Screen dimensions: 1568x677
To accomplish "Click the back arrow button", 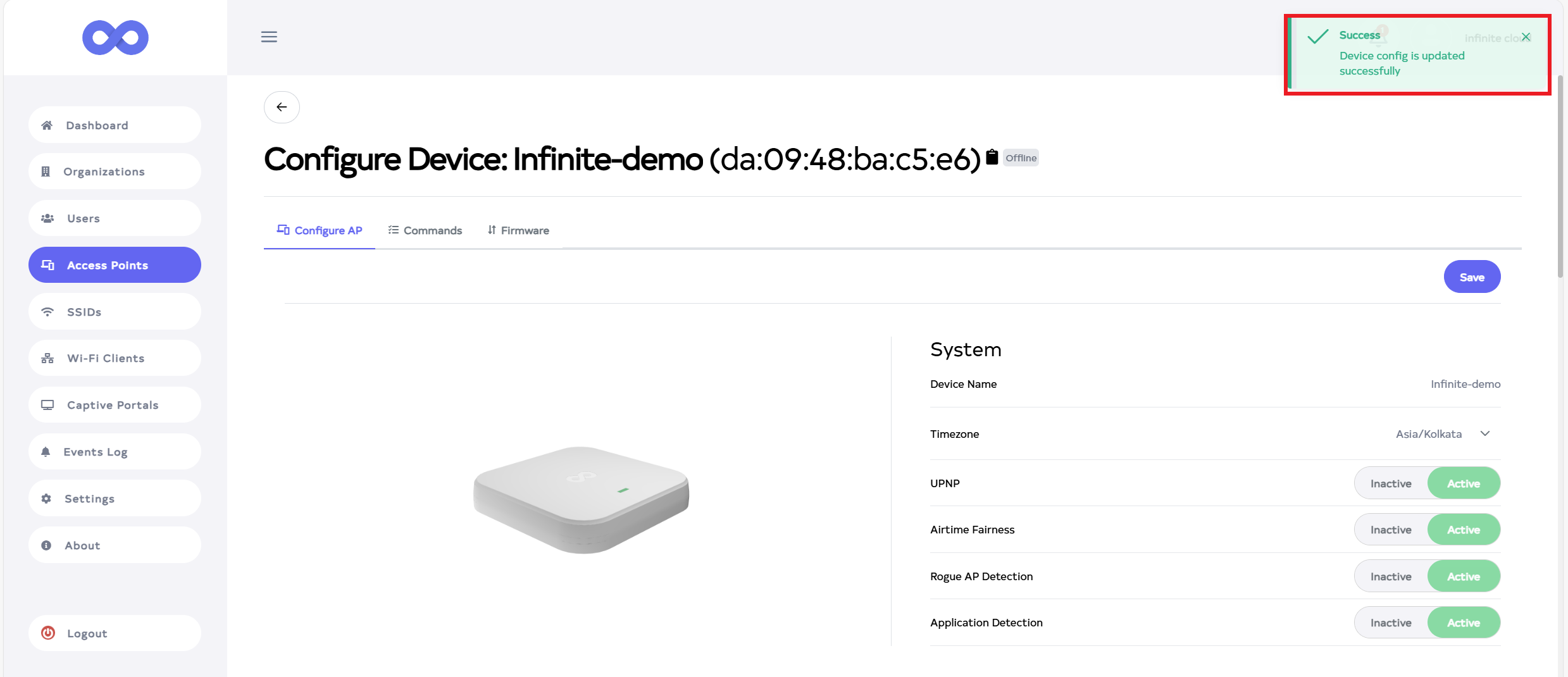I will (x=282, y=107).
